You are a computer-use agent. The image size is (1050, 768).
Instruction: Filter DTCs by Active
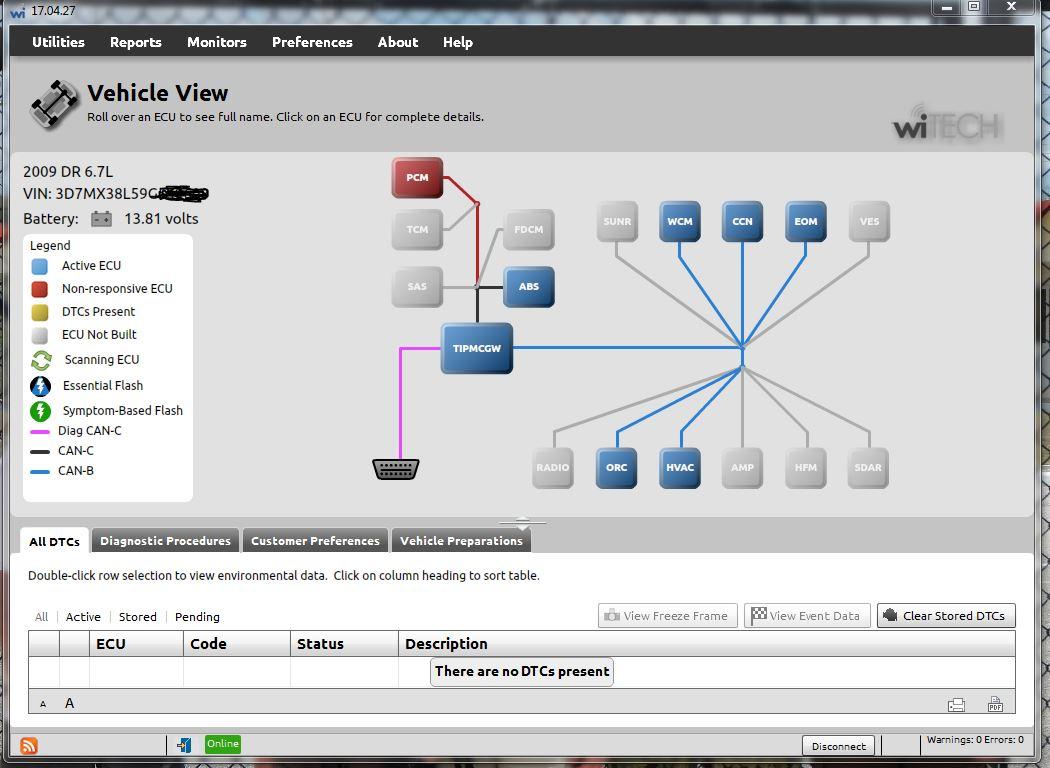point(83,617)
